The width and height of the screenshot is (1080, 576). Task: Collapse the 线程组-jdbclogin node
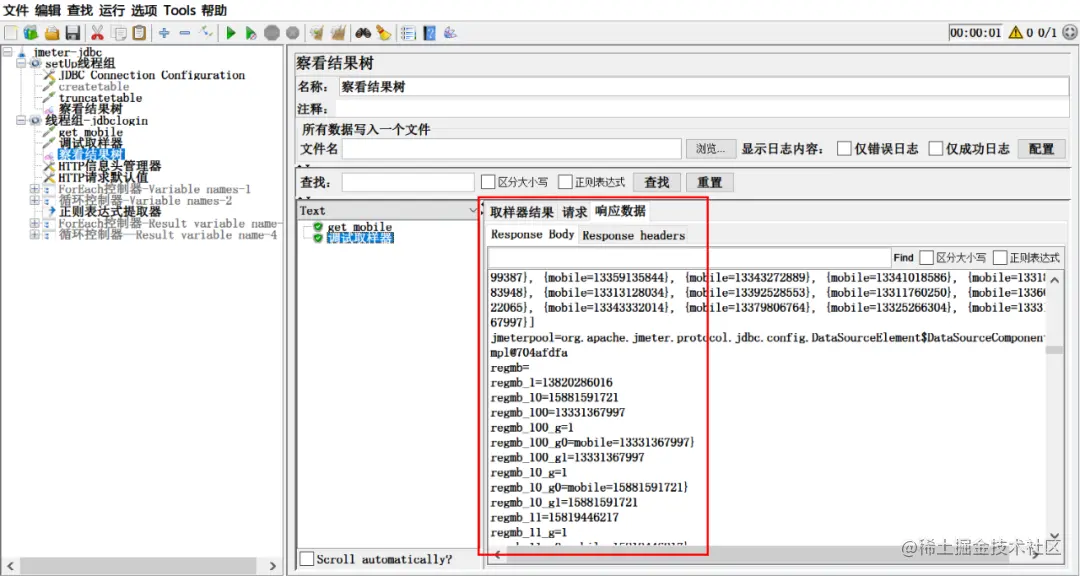click(21, 121)
